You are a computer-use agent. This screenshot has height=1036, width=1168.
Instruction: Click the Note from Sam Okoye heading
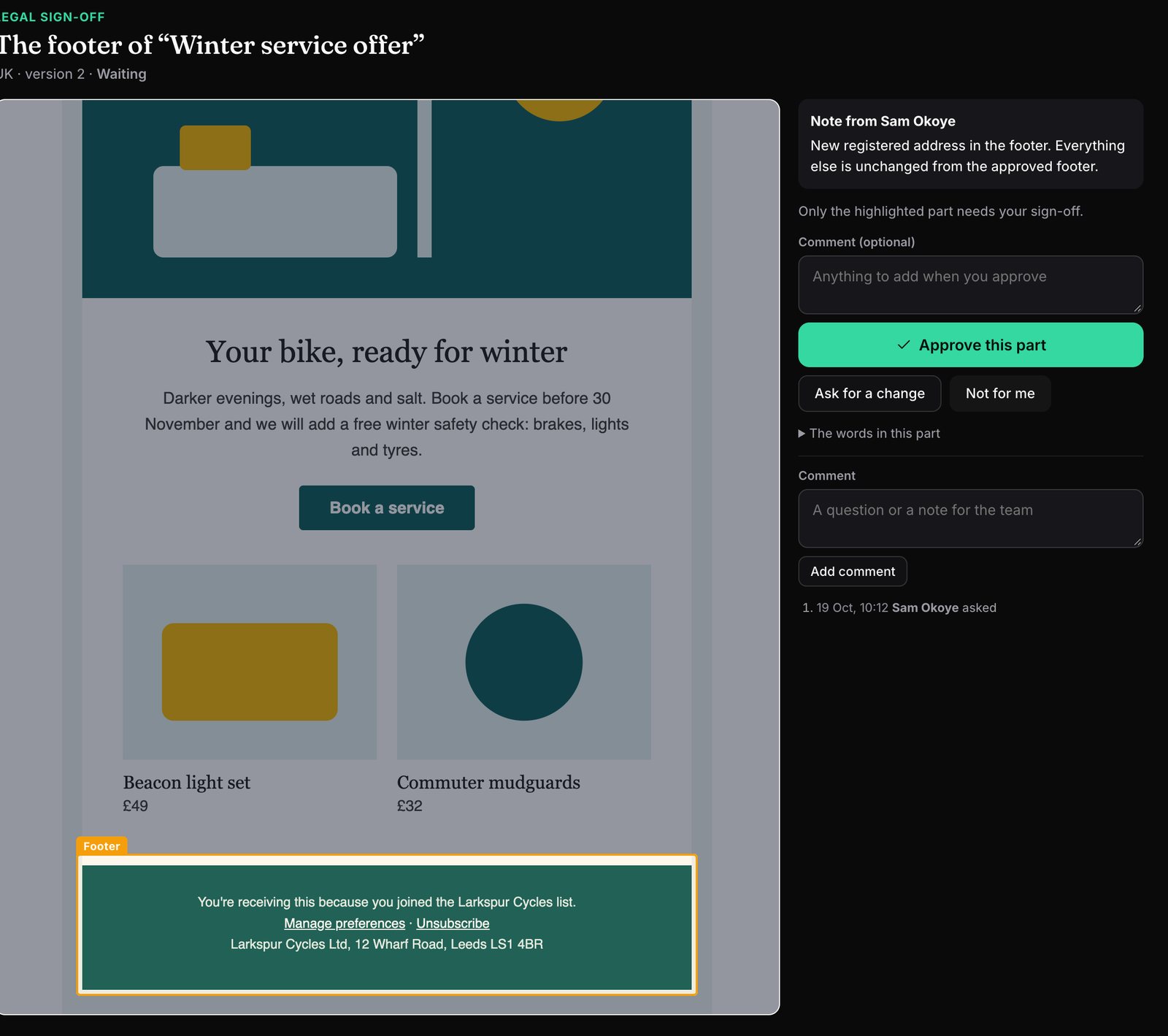[883, 121]
